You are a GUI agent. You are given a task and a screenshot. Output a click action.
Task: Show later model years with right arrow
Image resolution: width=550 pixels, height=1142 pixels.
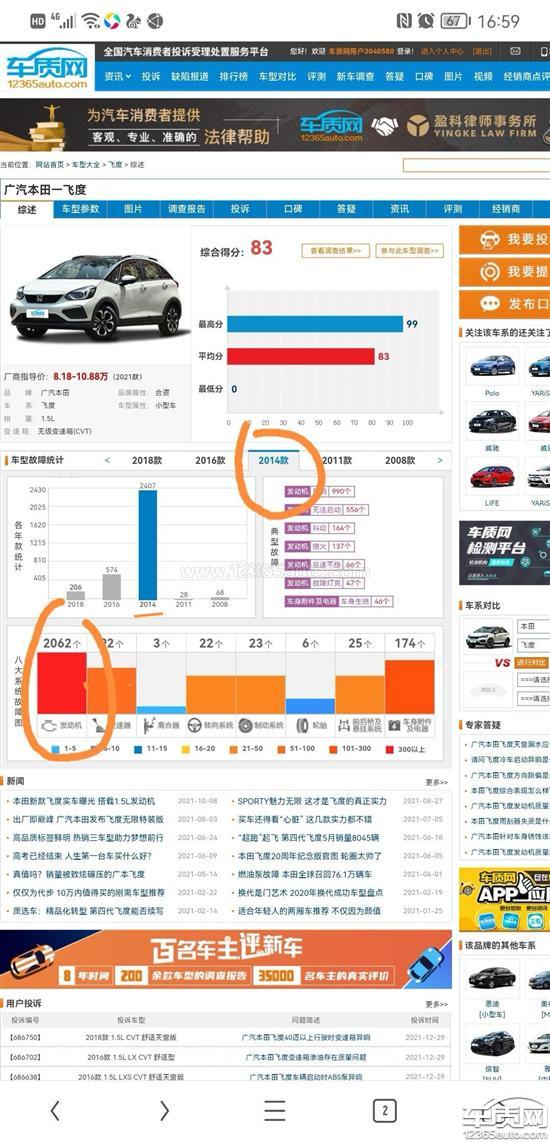(439, 460)
